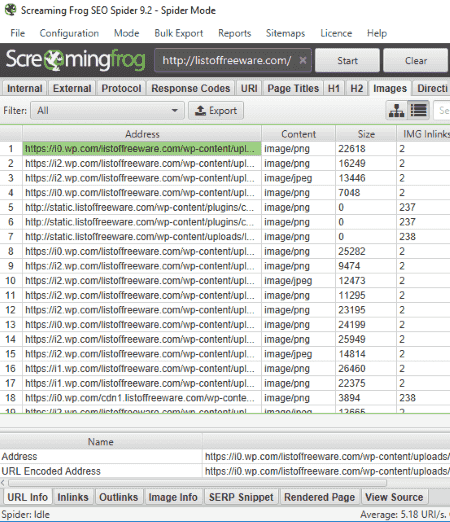Viewport: 450px width, 522px height.
Task: Open the SERP Snippet bottom tab
Action: coord(241,497)
